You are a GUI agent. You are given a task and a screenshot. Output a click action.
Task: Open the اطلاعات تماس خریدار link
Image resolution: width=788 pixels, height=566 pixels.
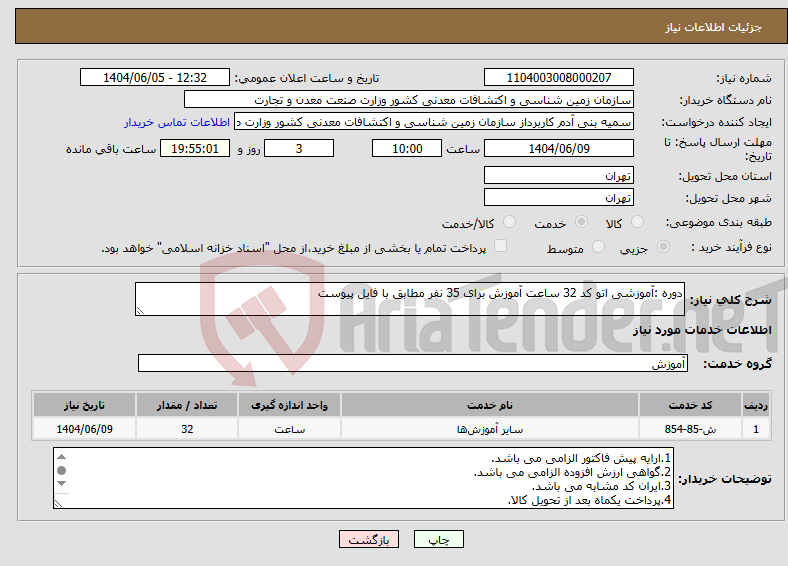(x=177, y=122)
